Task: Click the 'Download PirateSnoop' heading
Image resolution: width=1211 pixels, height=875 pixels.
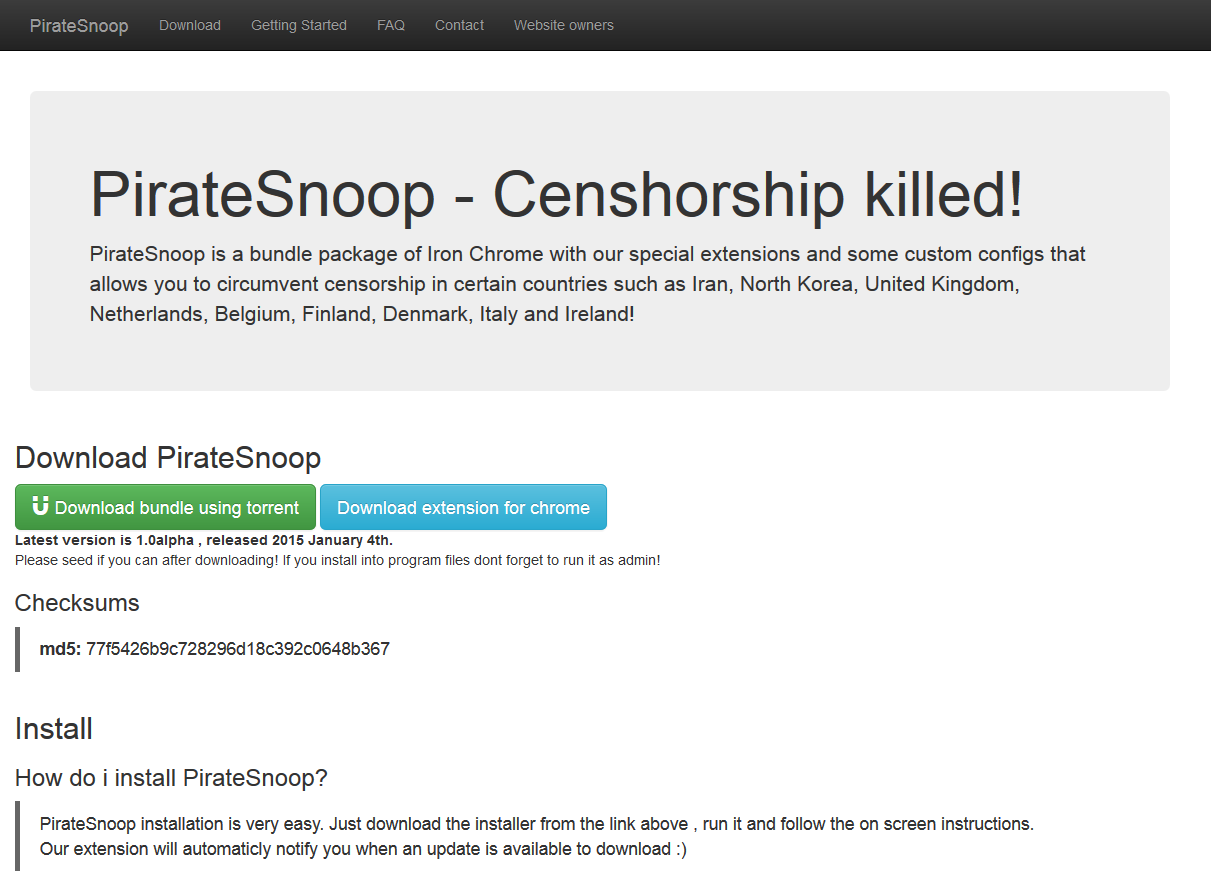Action: coord(168,458)
